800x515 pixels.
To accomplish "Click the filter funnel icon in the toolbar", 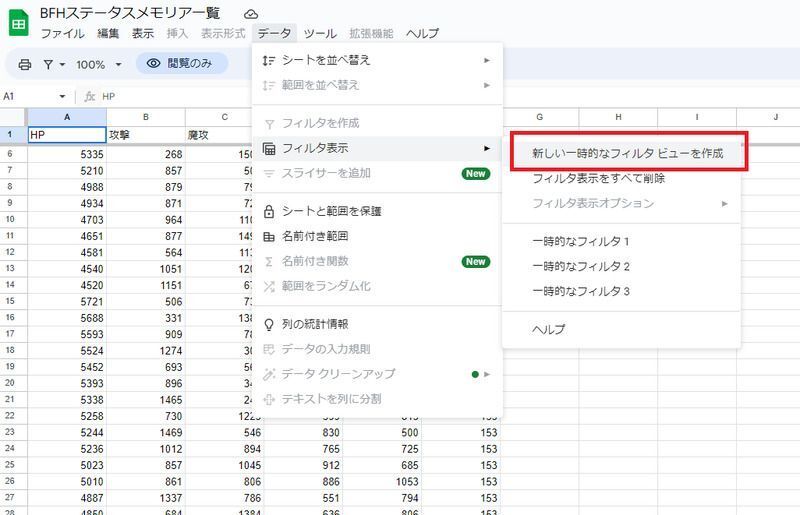I will pyautogui.click(x=48, y=64).
